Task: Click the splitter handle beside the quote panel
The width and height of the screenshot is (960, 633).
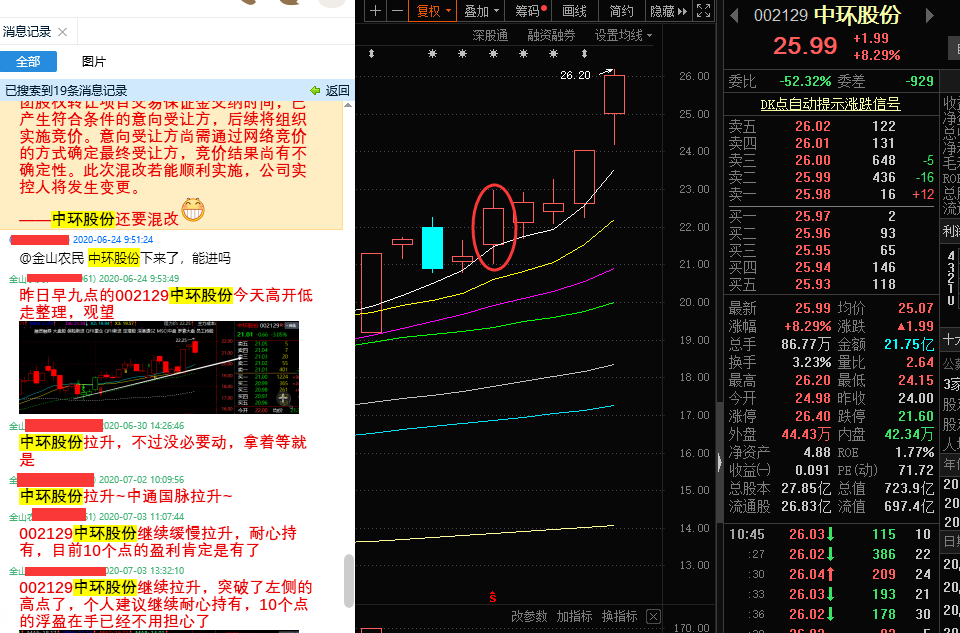Action: (720, 464)
